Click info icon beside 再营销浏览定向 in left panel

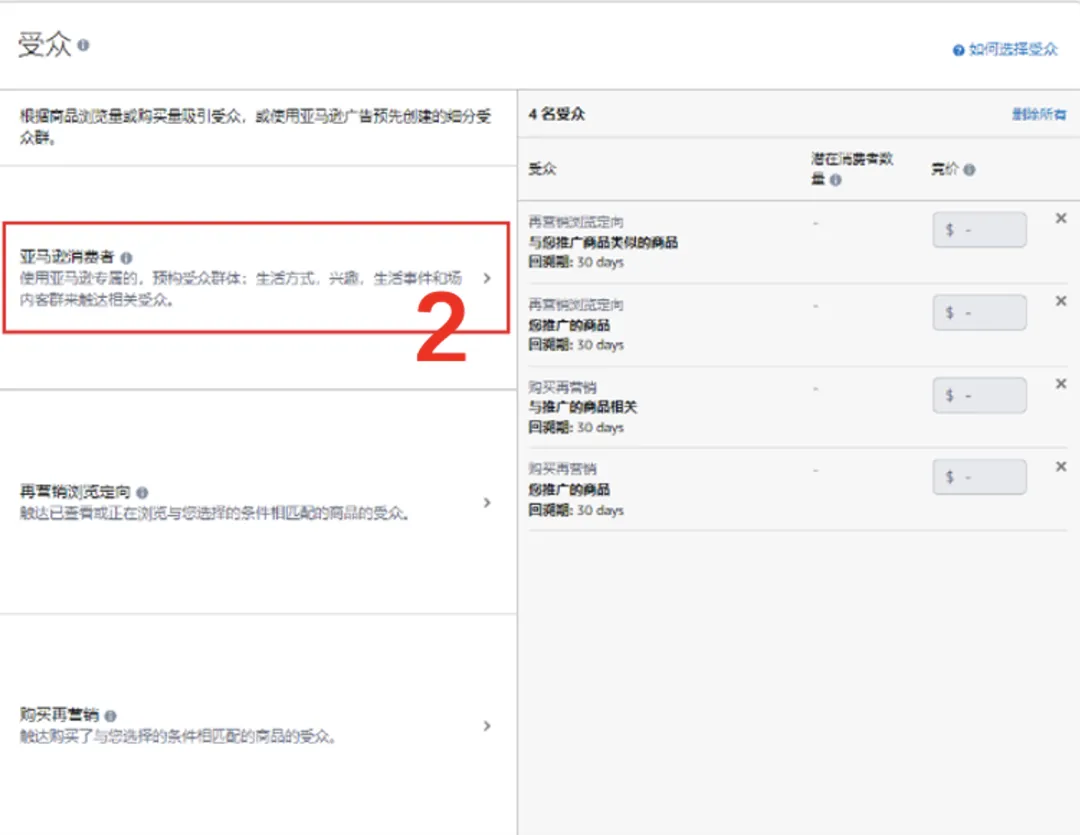(142, 493)
